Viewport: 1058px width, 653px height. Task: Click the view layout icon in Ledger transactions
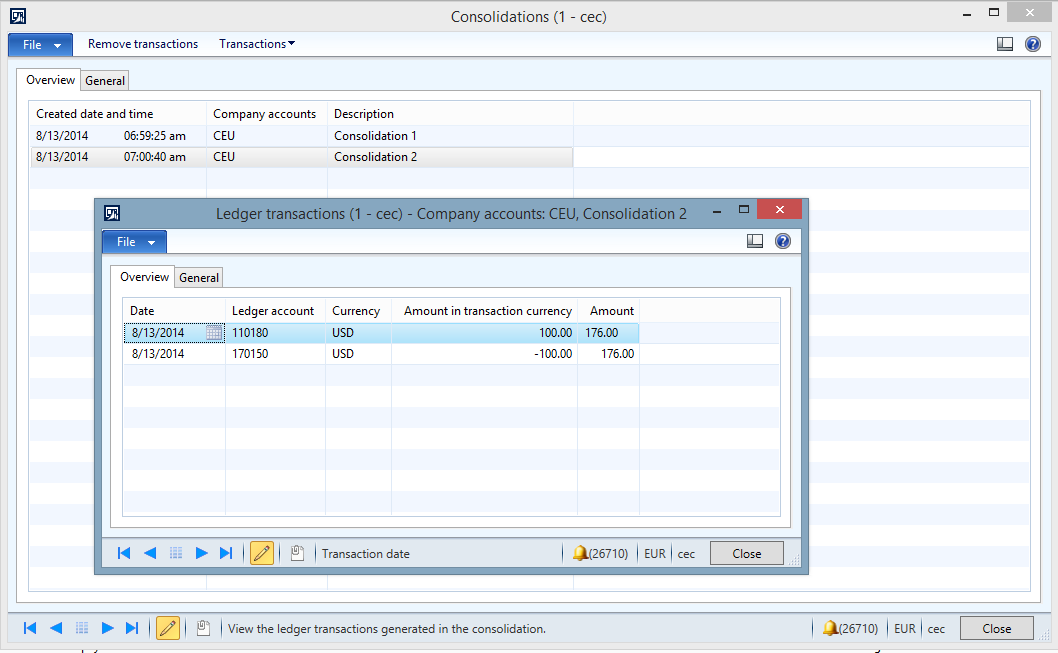(x=755, y=241)
